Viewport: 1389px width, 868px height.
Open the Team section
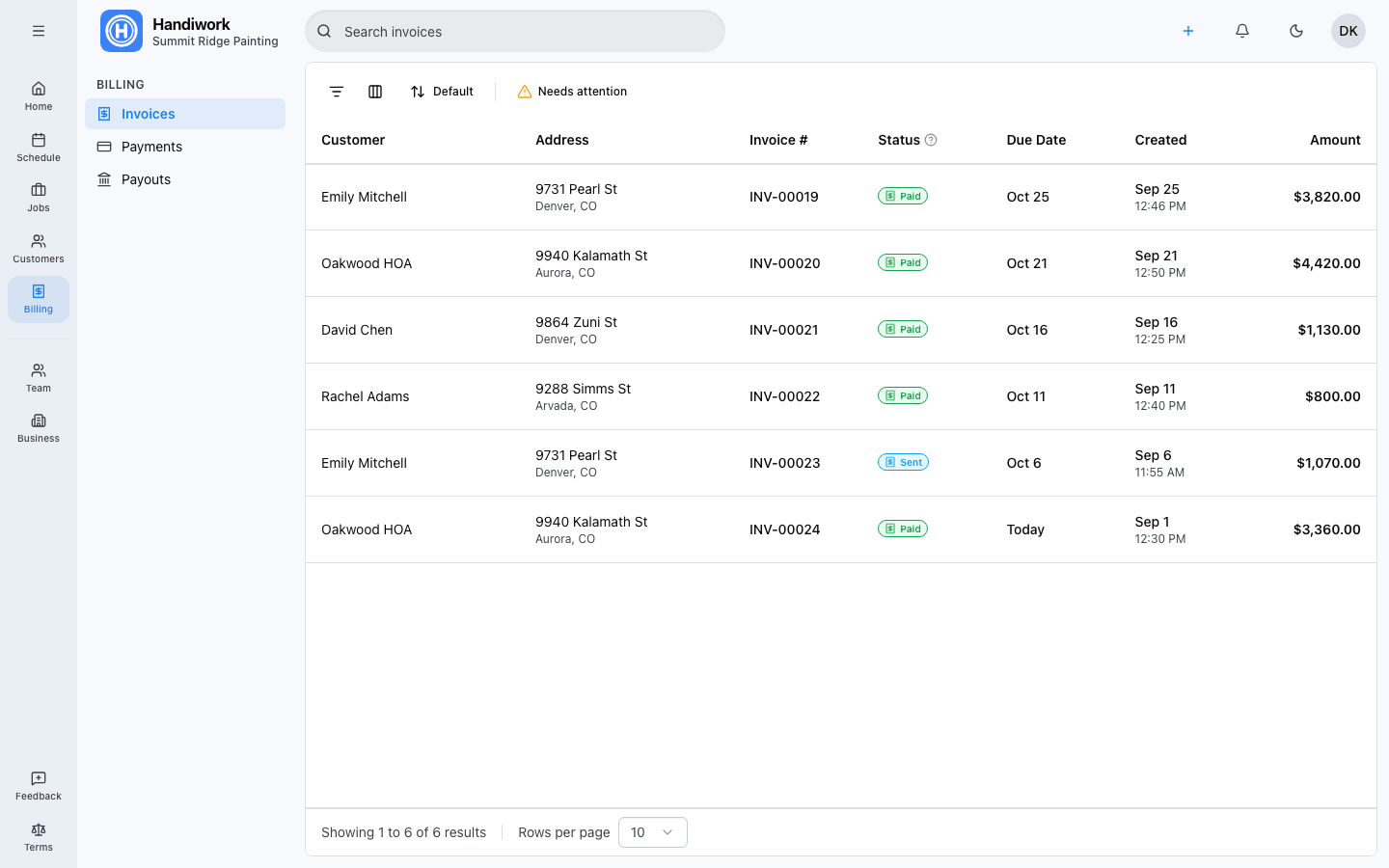click(39, 378)
